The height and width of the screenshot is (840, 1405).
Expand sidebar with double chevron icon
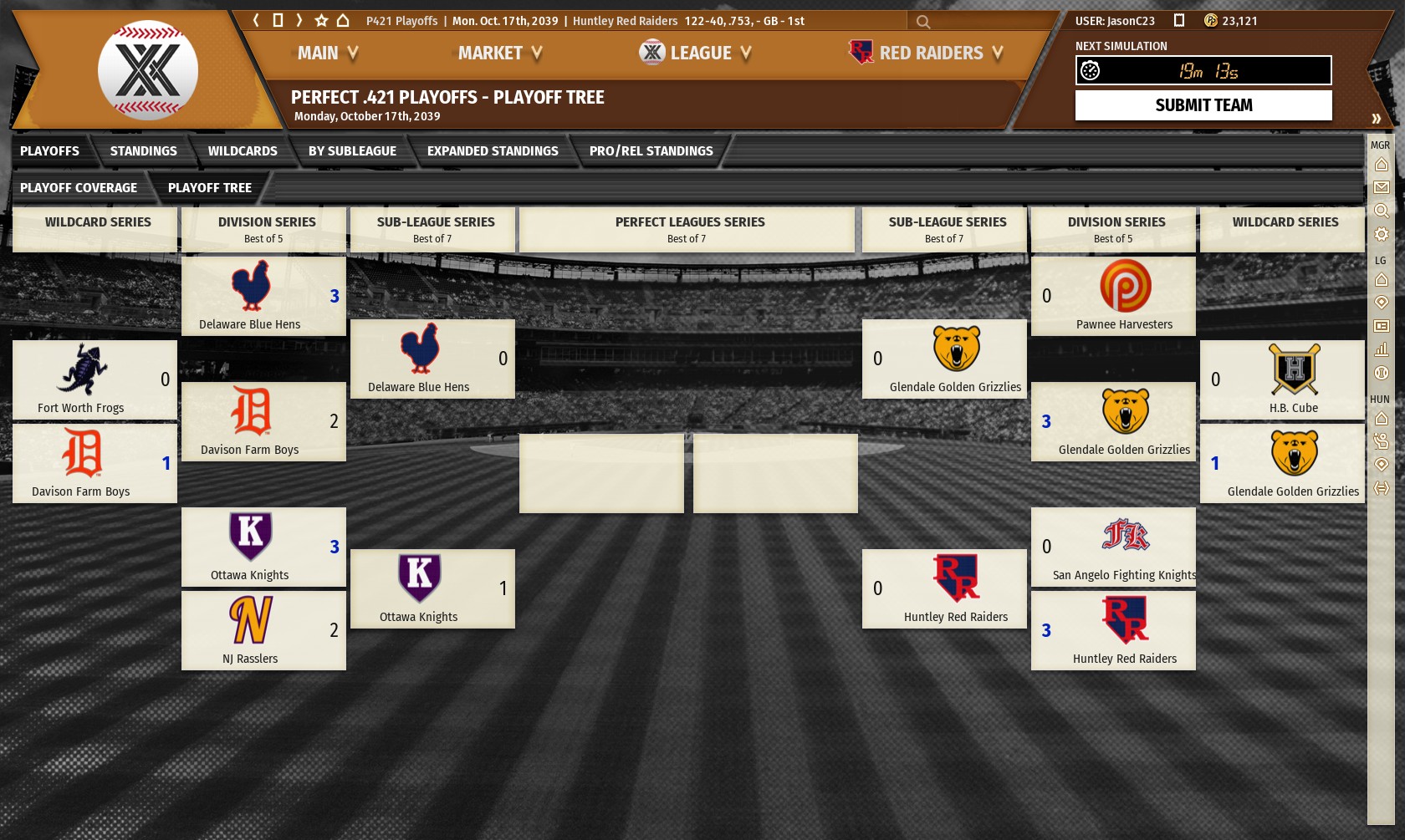coord(1376,119)
